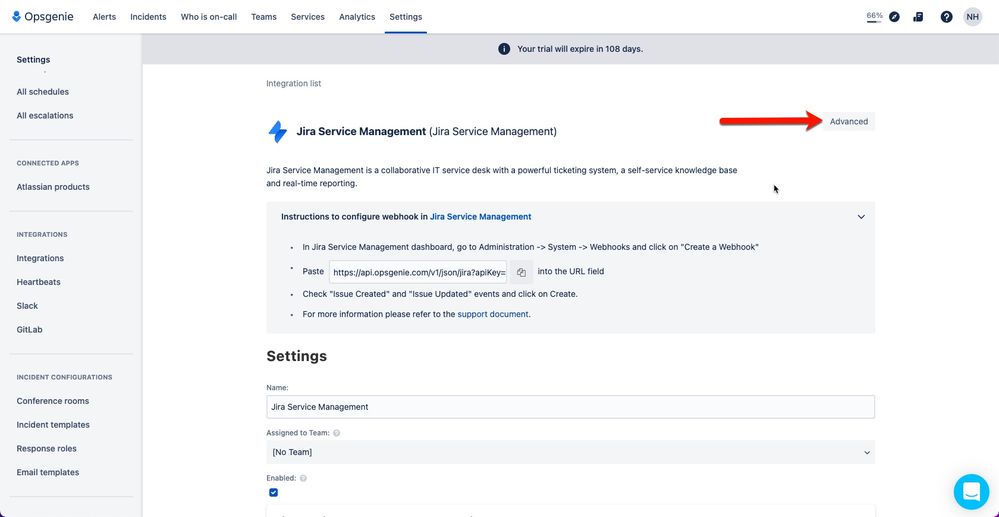Click the Jira Service Management lightning logo
Image resolution: width=999 pixels, height=517 pixels.
(x=278, y=132)
